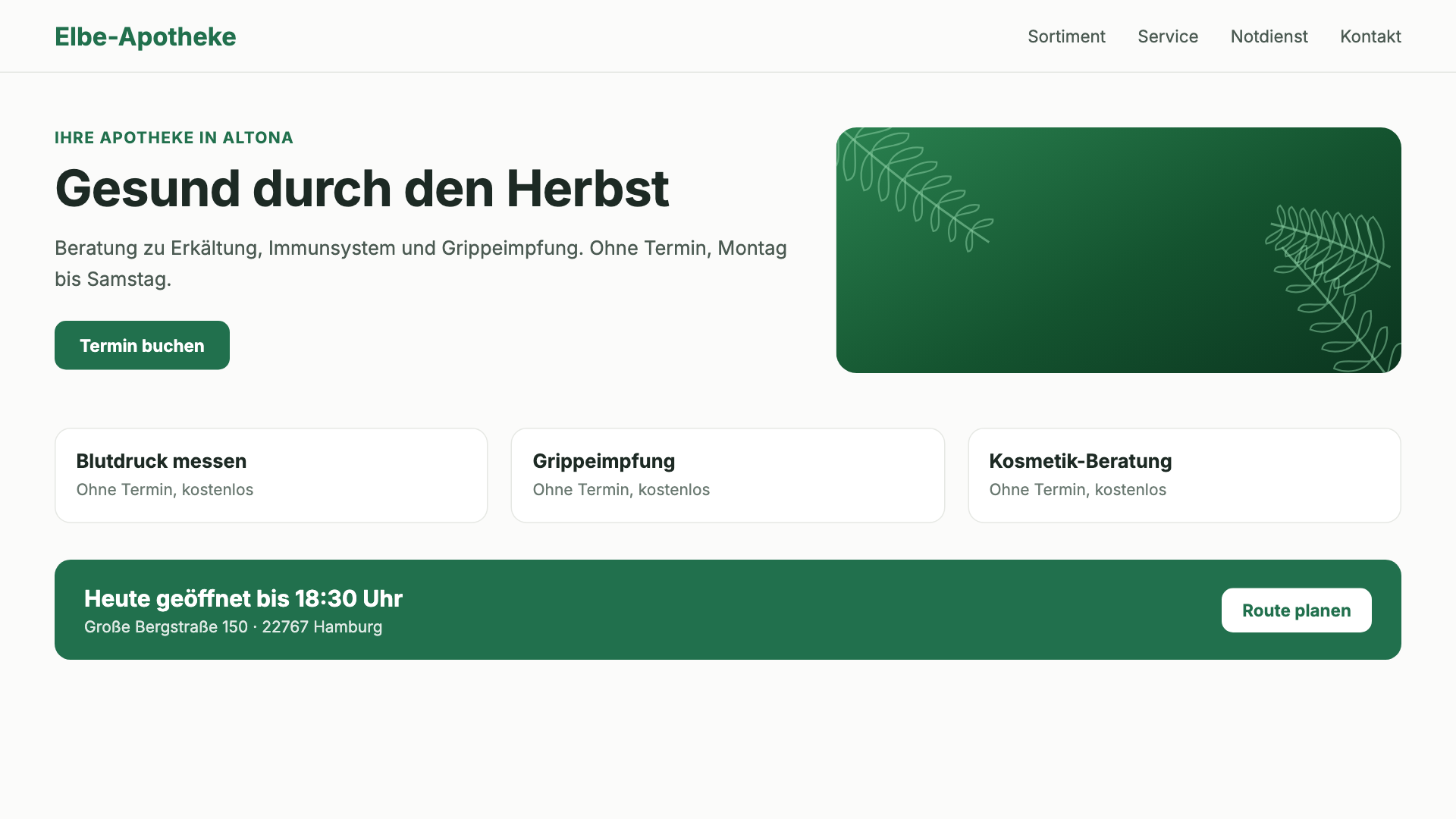Image resolution: width=1456 pixels, height=819 pixels.
Task: Go to the Service page
Action: (x=1168, y=36)
